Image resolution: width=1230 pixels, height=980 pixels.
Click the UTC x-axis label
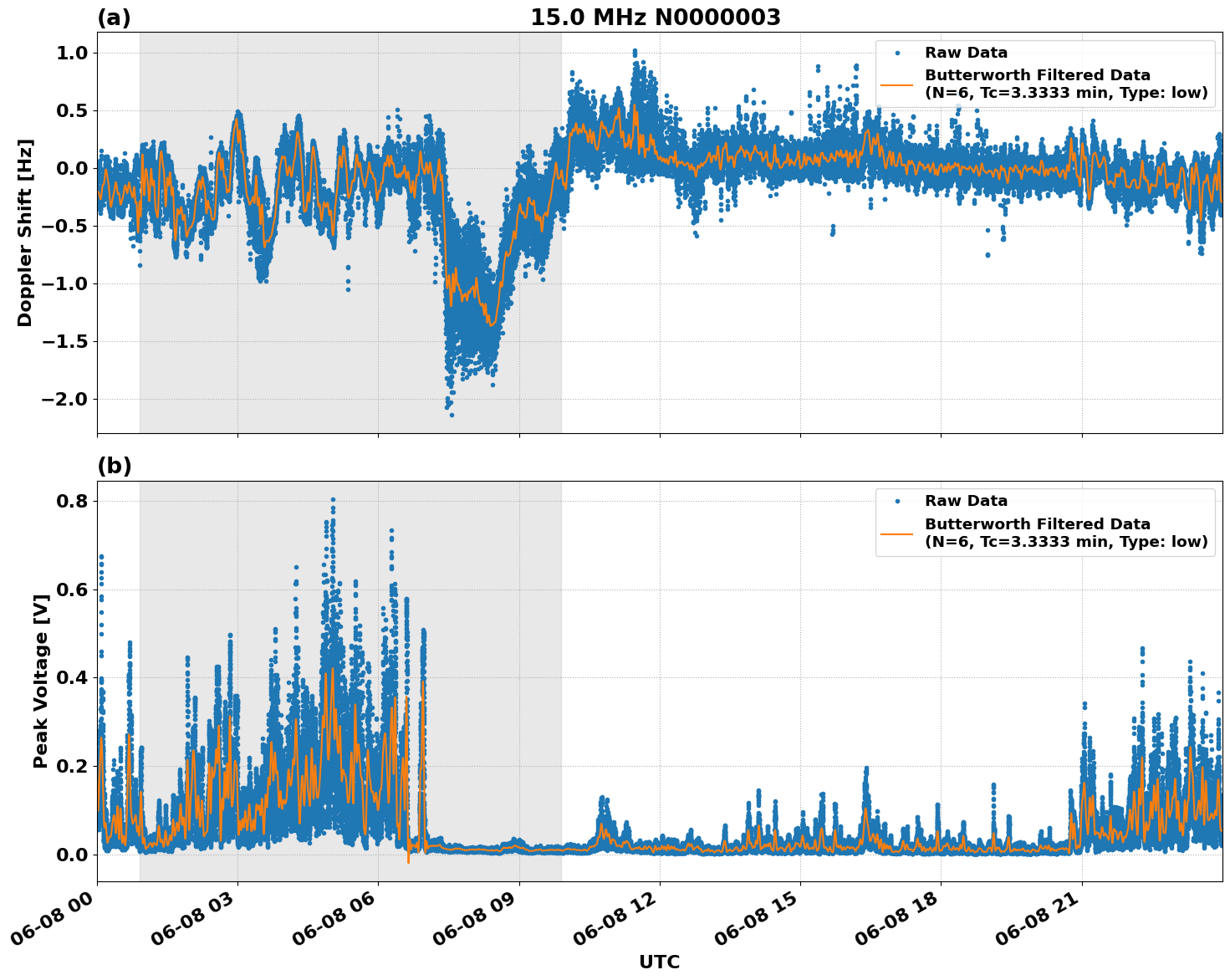click(x=659, y=962)
